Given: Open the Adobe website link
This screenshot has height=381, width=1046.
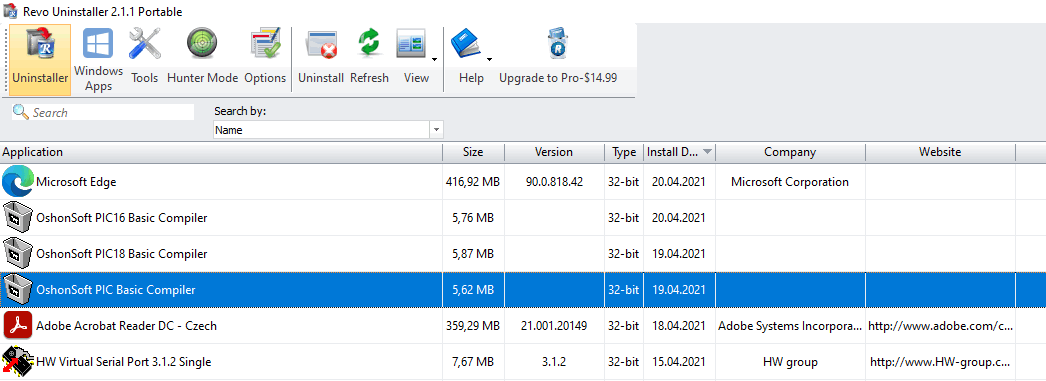Looking at the screenshot, I should click(x=940, y=326).
